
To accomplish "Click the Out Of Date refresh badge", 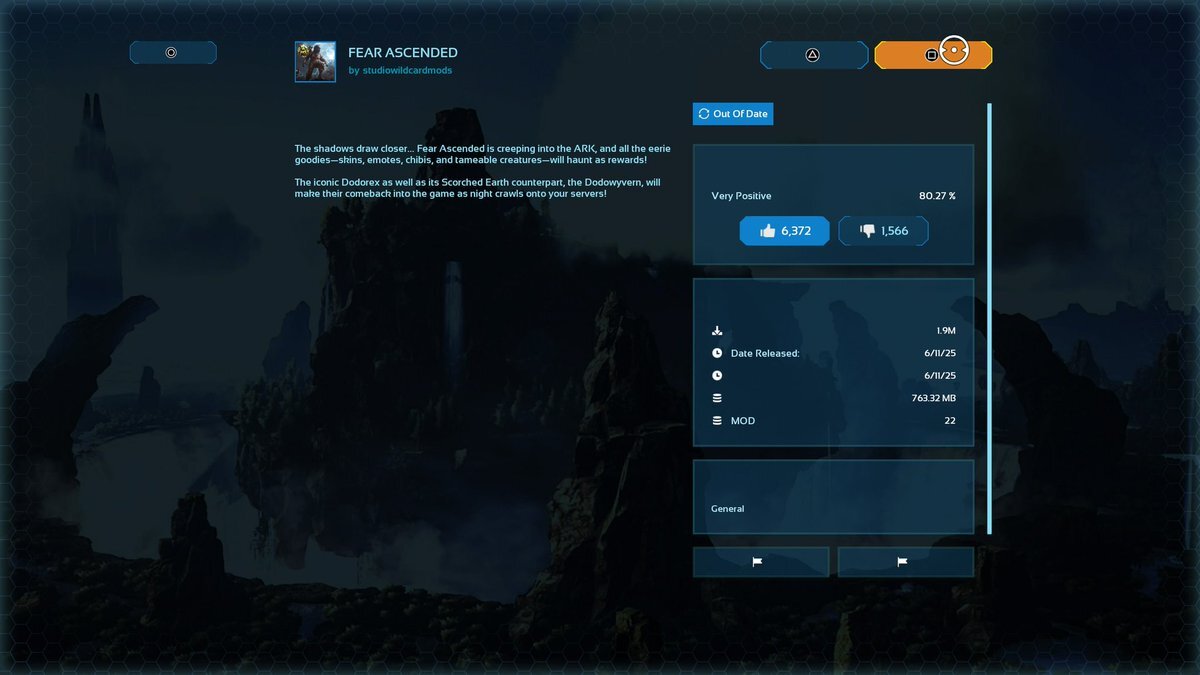I will point(733,114).
